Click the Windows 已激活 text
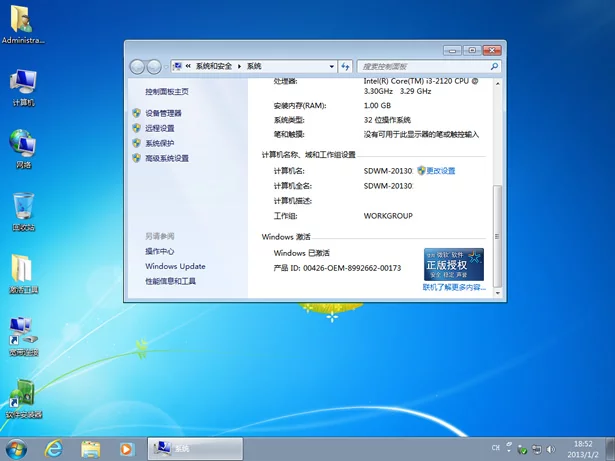This screenshot has width=615, height=461. coord(301,253)
